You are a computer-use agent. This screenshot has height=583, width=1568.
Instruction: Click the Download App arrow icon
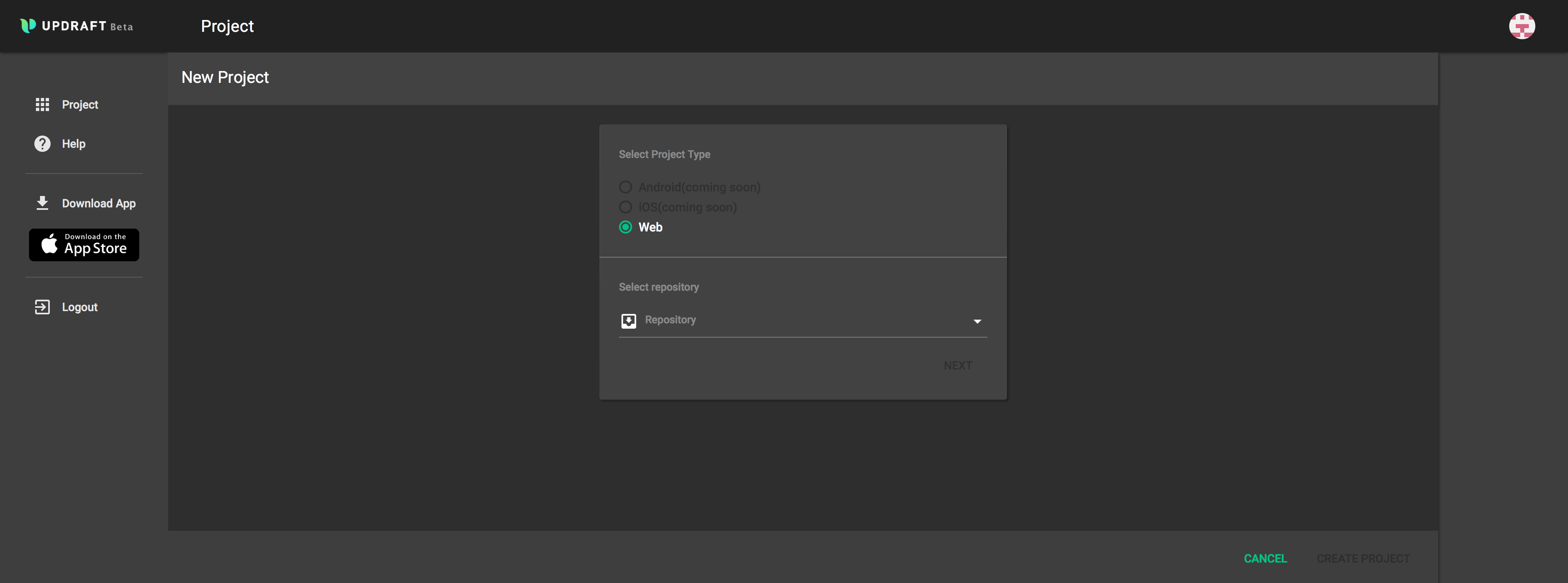42,203
